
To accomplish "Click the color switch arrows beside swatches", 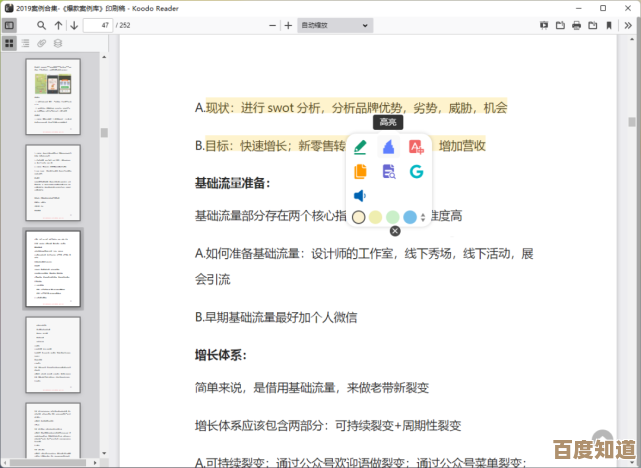I will [423, 217].
